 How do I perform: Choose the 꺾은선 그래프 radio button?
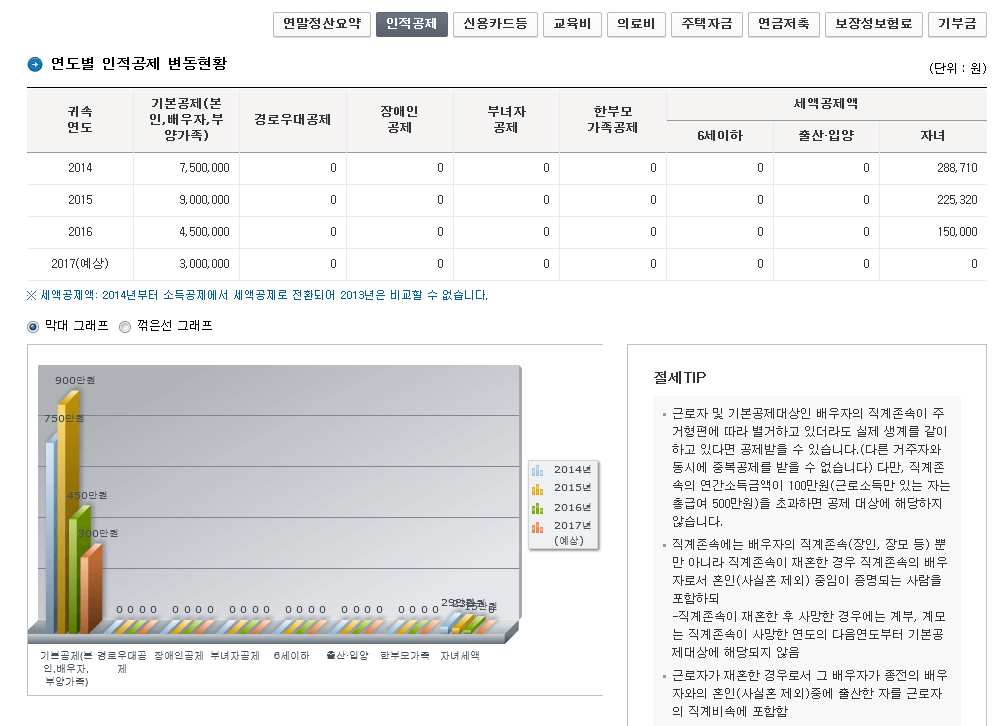pos(125,327)
